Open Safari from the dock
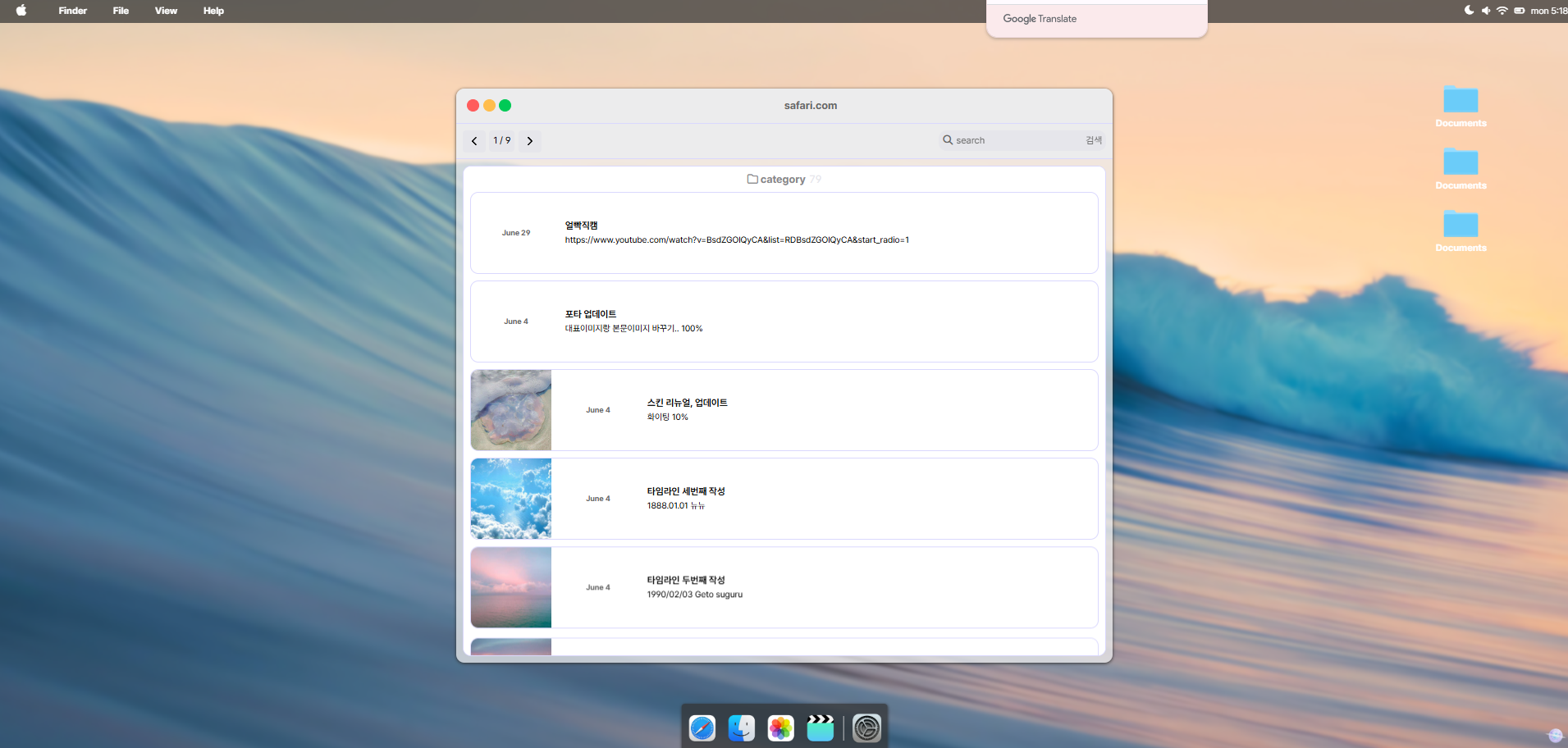The image size is (1568, 748). (702, 728)
